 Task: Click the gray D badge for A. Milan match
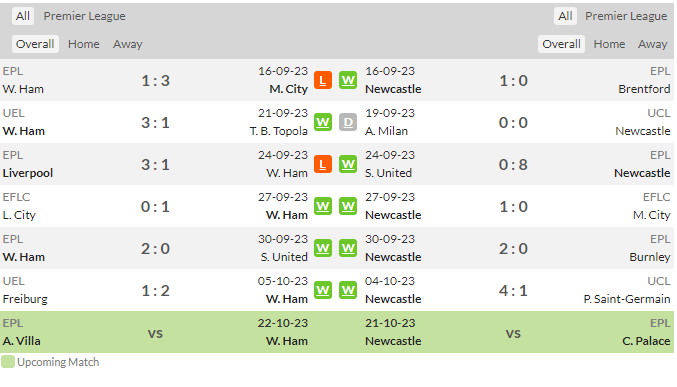[x=348, y=122]
